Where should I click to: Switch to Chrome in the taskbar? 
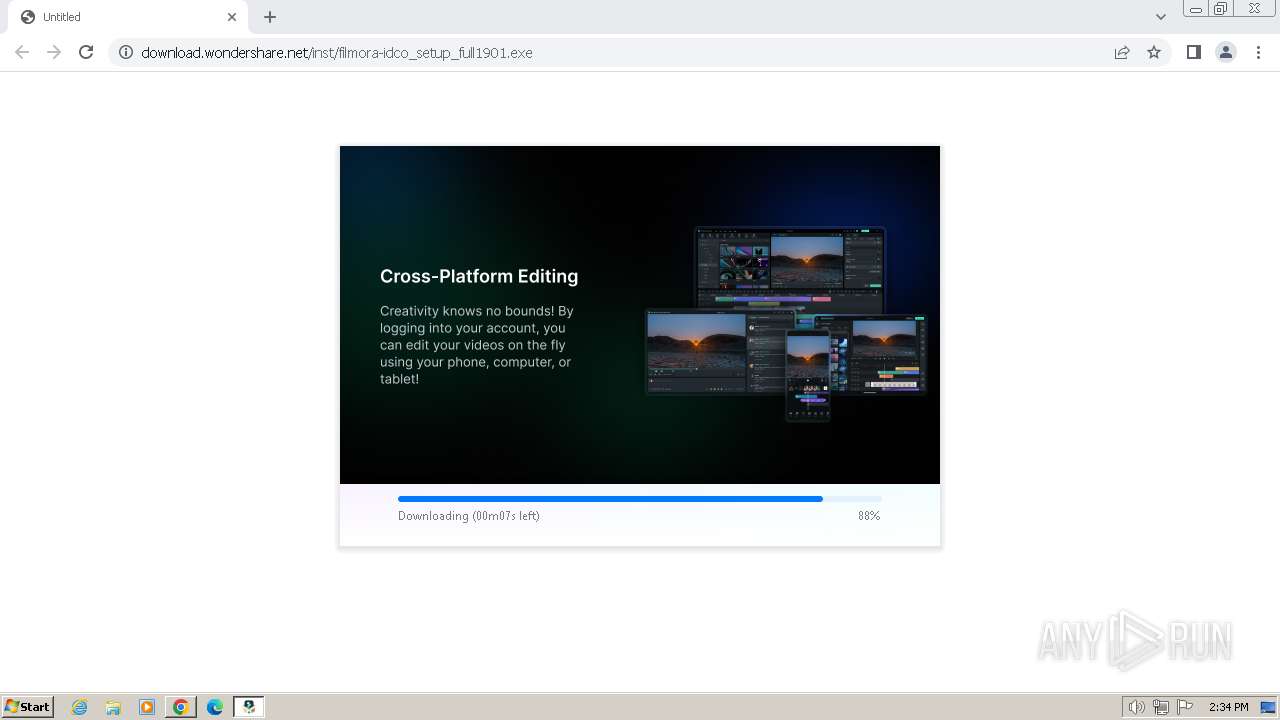tap(181, 707)
